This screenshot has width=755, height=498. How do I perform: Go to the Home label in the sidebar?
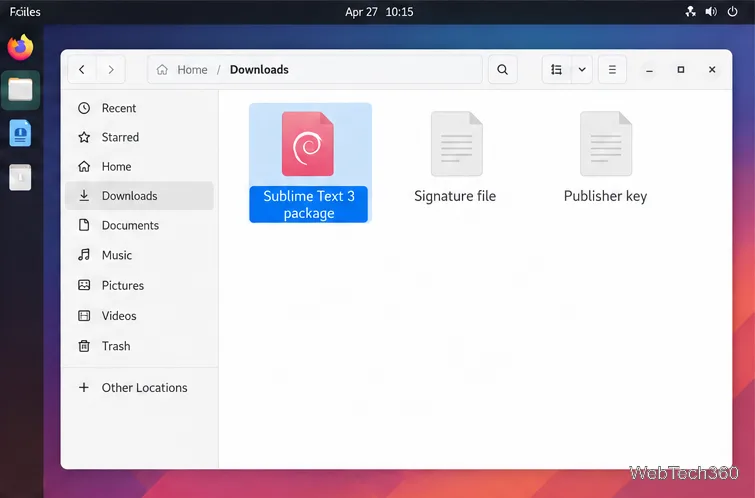116,167
